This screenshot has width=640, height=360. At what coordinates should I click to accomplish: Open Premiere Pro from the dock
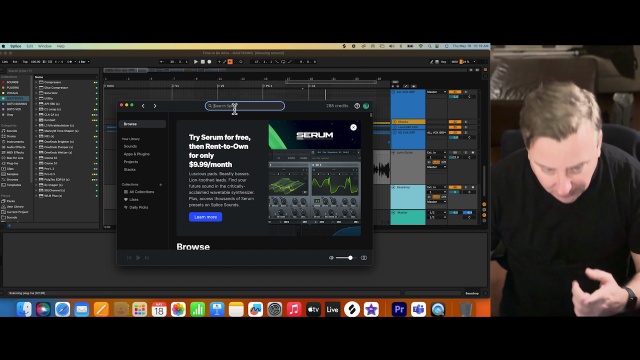click(399, 309)
